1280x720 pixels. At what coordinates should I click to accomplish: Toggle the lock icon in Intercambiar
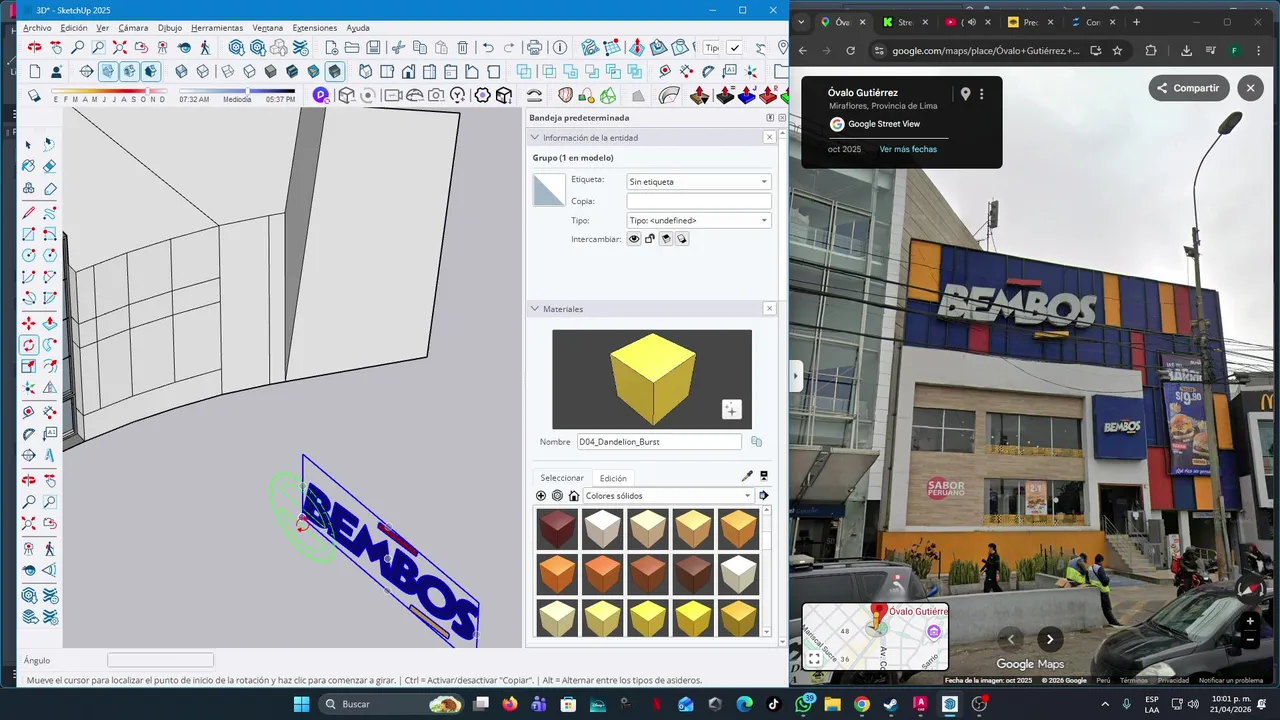coord(650,239)
